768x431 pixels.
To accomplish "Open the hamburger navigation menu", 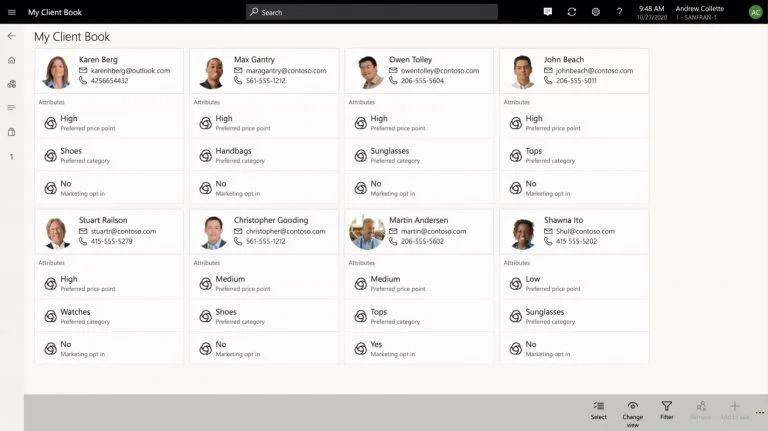I will (x=11, y=12).
